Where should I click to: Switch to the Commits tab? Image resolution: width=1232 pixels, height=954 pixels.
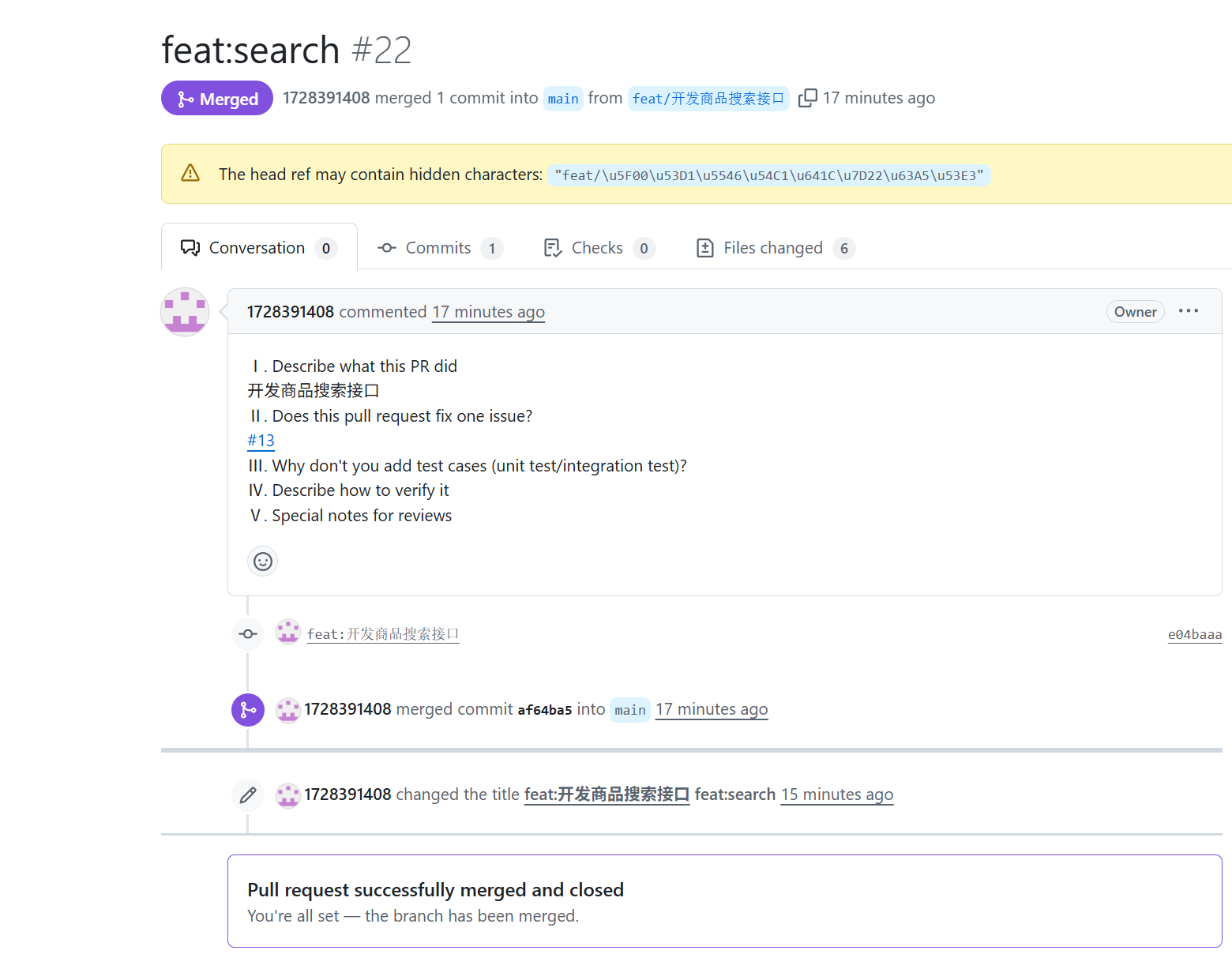tap(440, 248)
